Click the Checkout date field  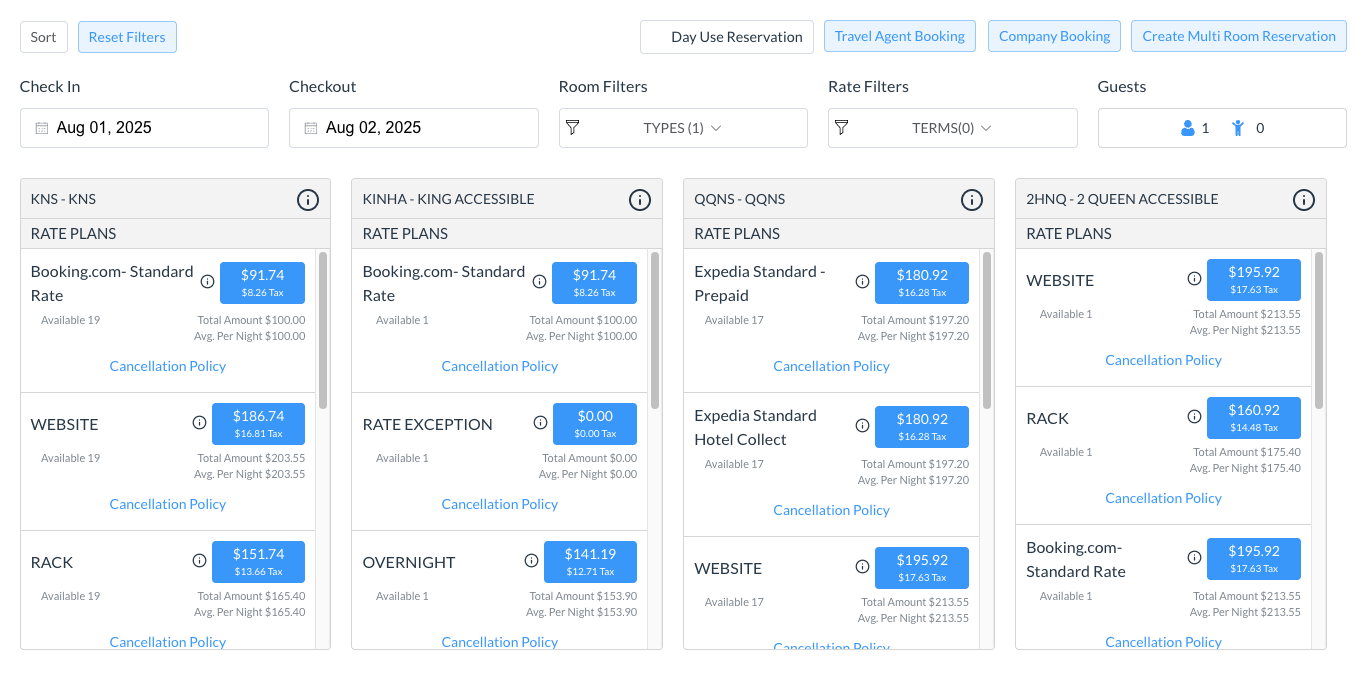click(413, 128)
